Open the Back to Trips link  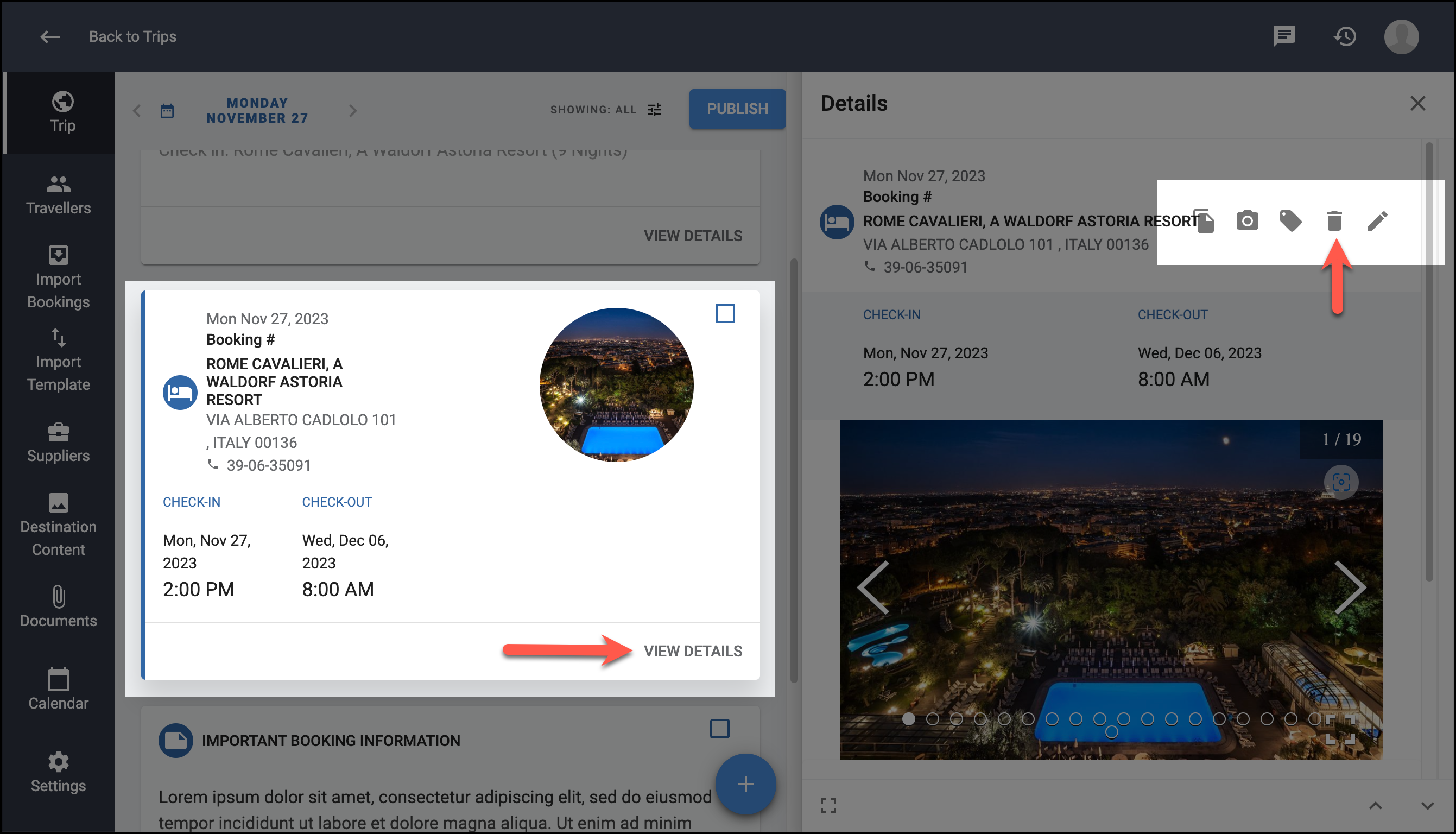point(132,37)
